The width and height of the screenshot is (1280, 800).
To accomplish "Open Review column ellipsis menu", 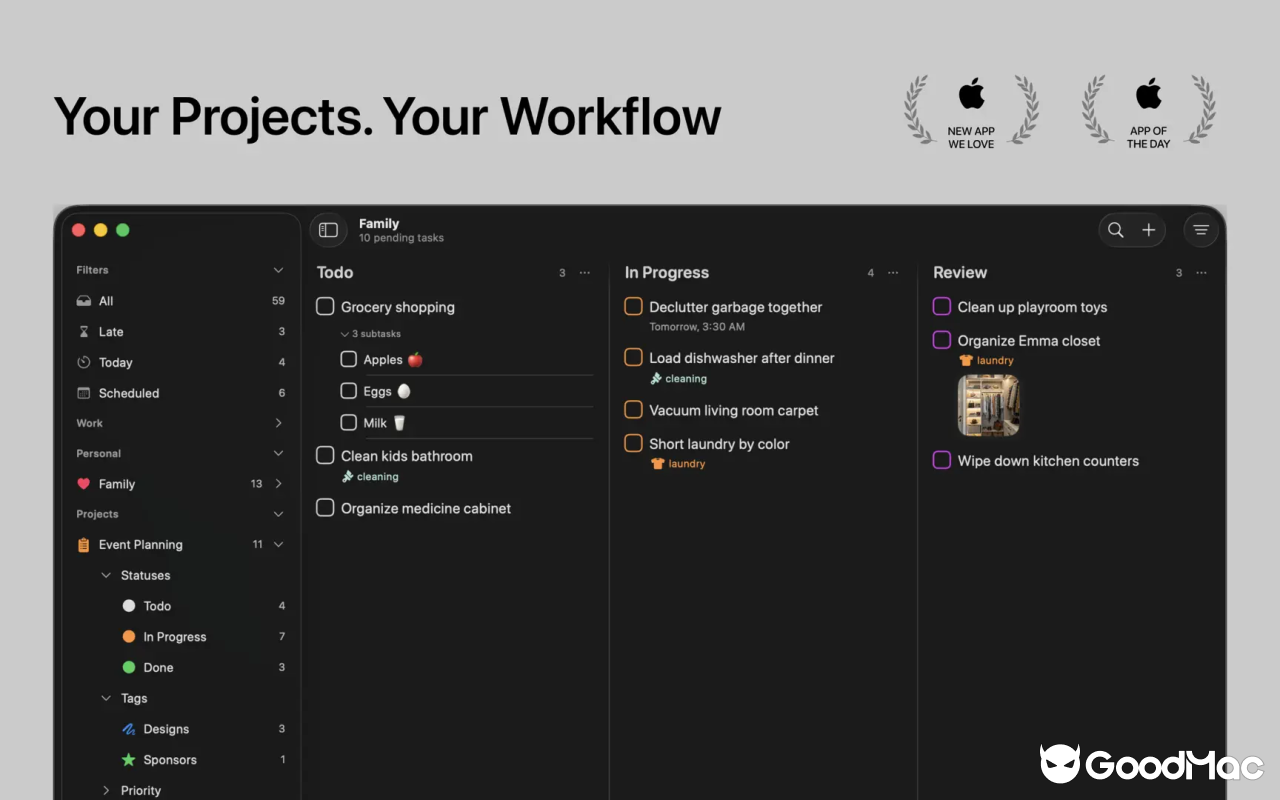I will (1201, 273).
